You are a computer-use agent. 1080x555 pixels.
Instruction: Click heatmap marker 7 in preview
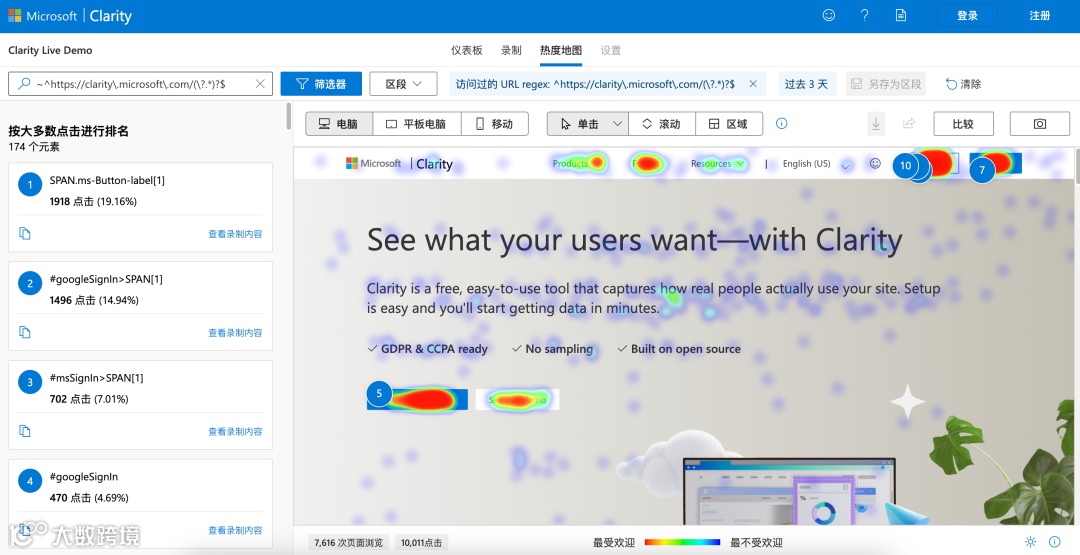coord(982,169)
